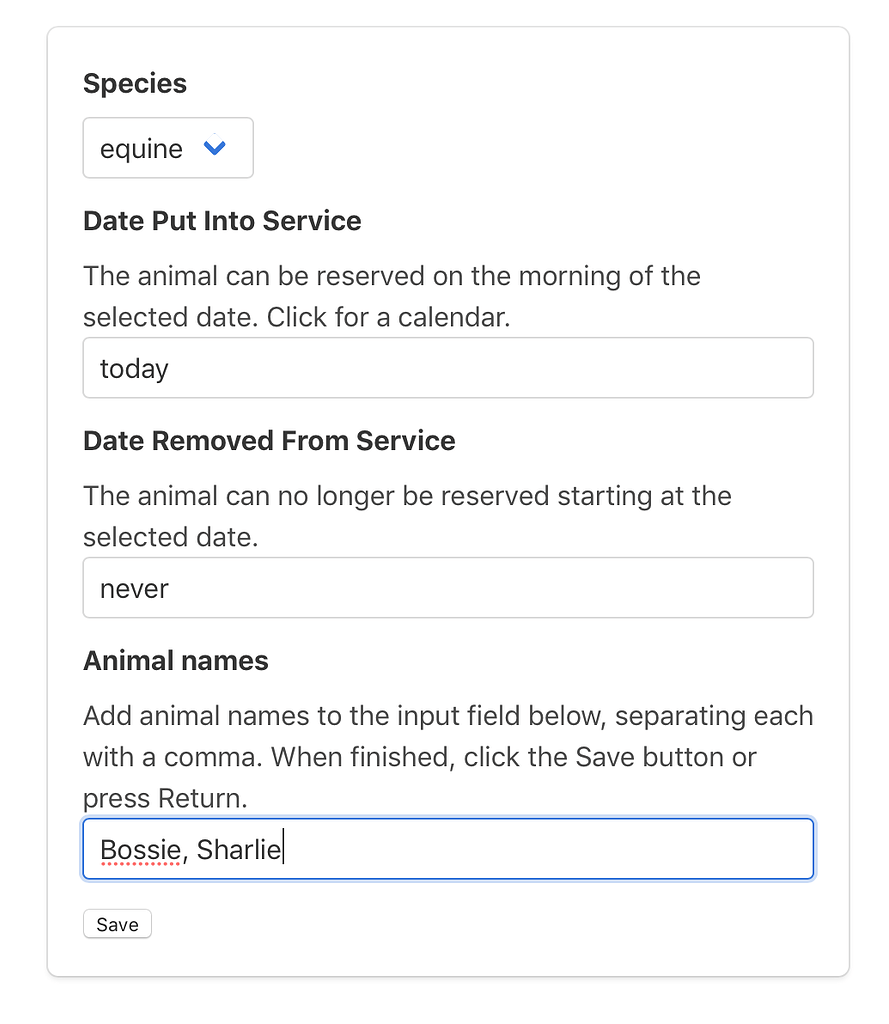Click the word equine in the selector
The image size is (889, 1024).
(141, 149)
